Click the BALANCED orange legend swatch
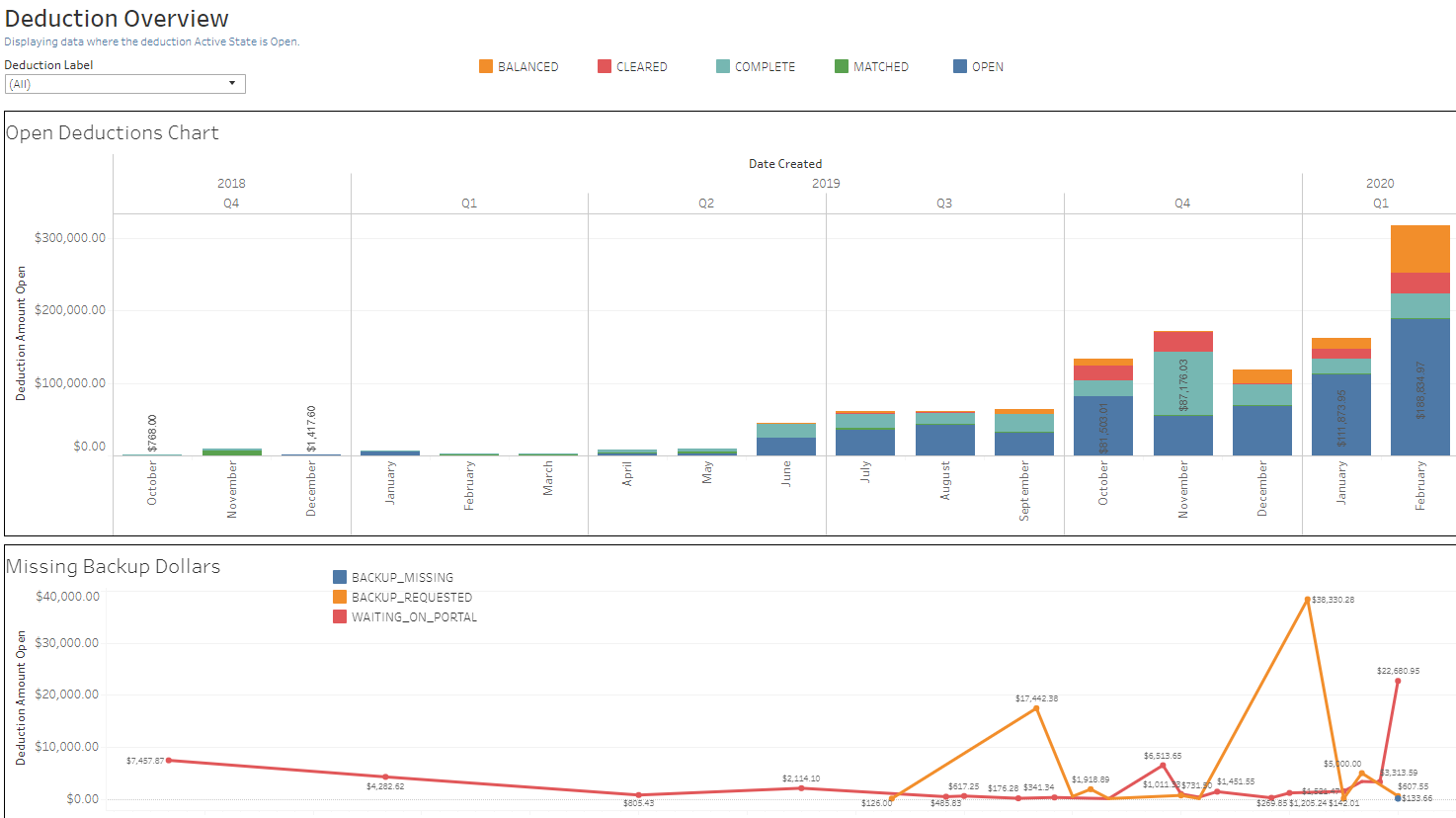1456x818 pixels. (x=486, y=66)
